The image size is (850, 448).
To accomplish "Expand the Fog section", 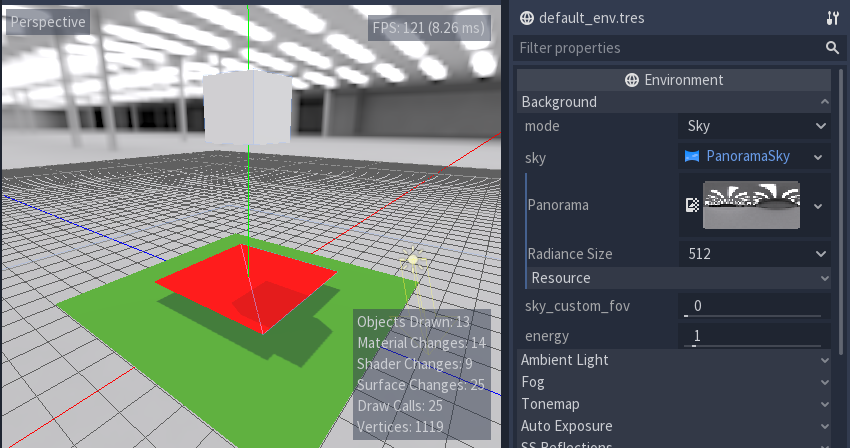I will [674, 382].
